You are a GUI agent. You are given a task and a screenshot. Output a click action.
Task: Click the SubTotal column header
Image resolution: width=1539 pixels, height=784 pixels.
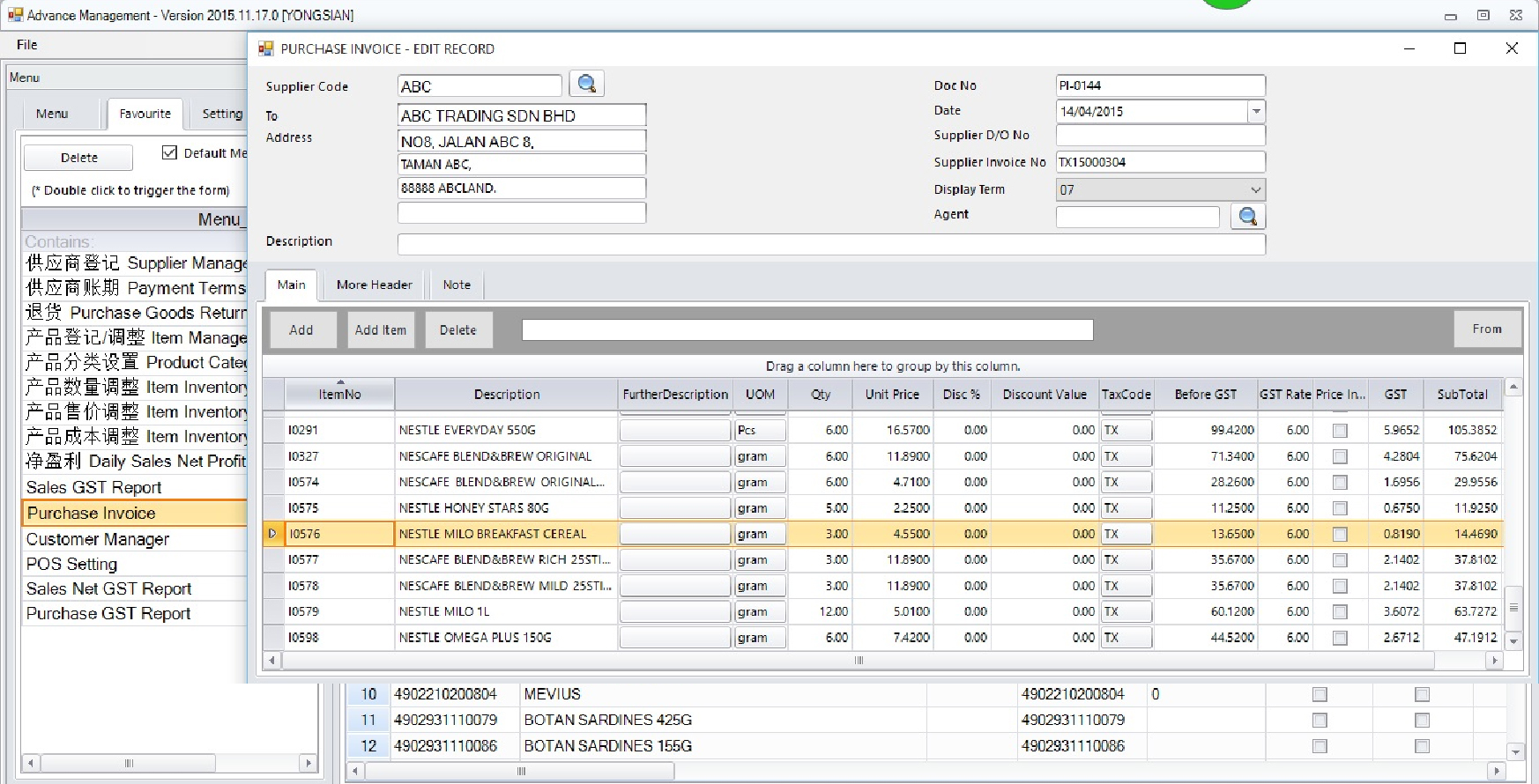pyautogui.click(x=1462, y=395)
